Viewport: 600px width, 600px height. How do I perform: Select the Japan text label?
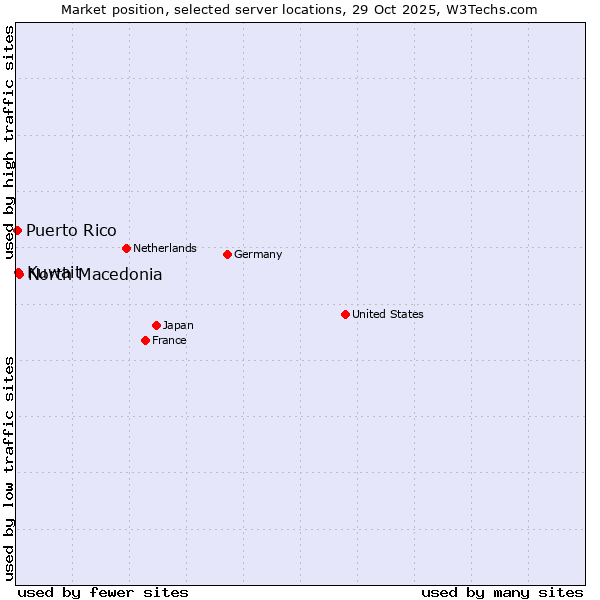coord(178,325)
